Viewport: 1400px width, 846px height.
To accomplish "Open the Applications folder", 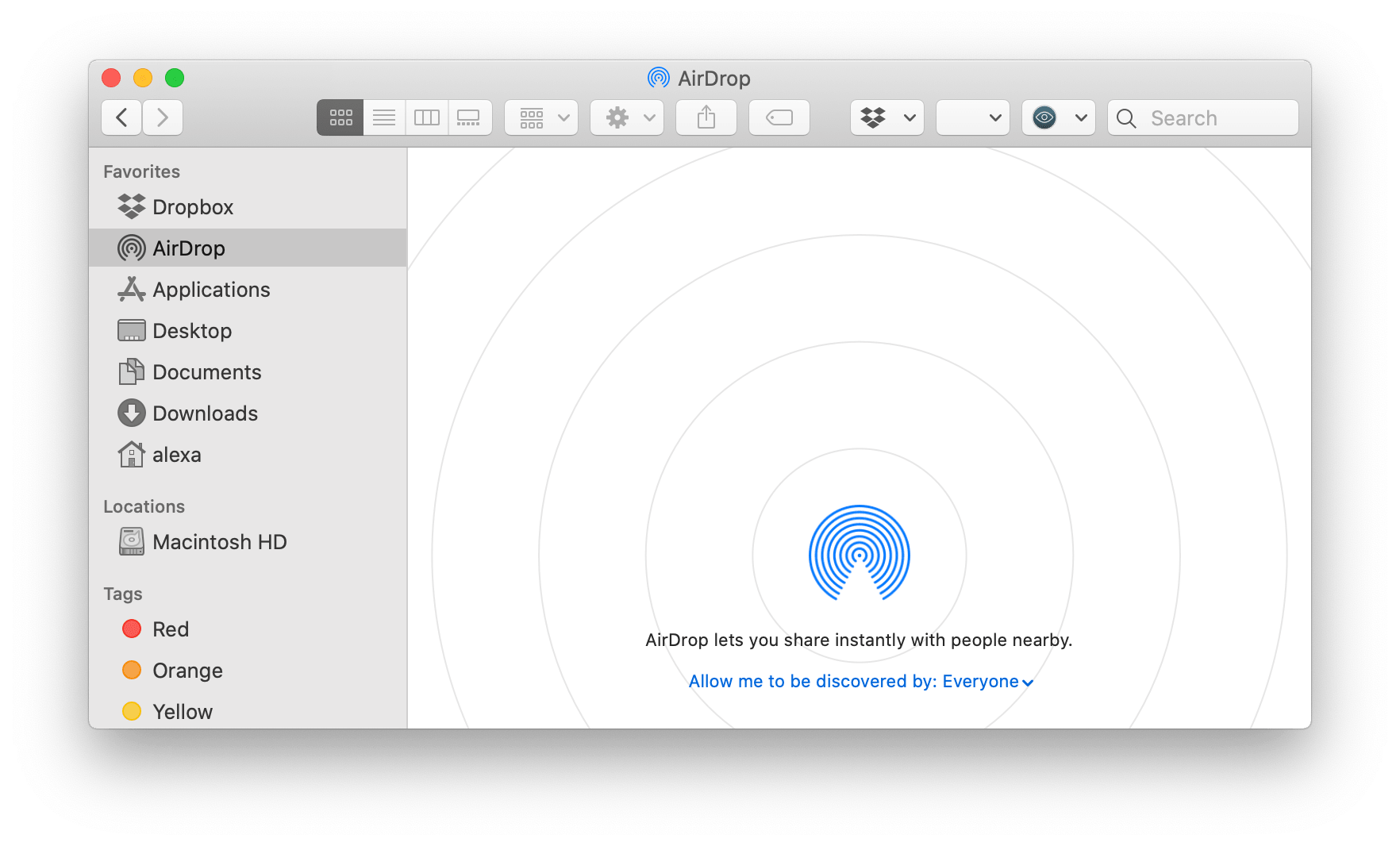I will click(x=211, y=289).
